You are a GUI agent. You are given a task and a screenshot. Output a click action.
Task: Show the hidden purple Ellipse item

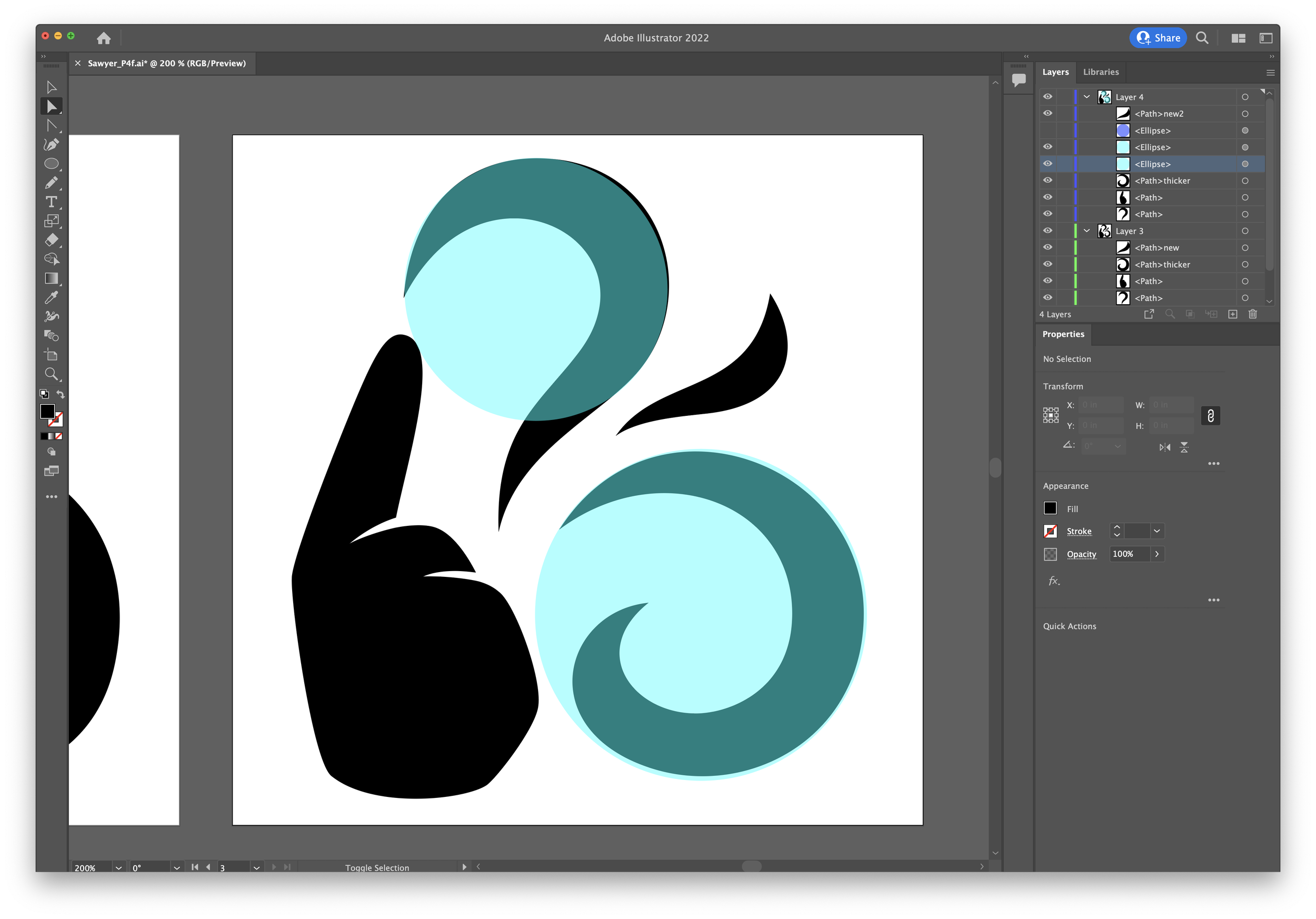[x=1047, y=131]
